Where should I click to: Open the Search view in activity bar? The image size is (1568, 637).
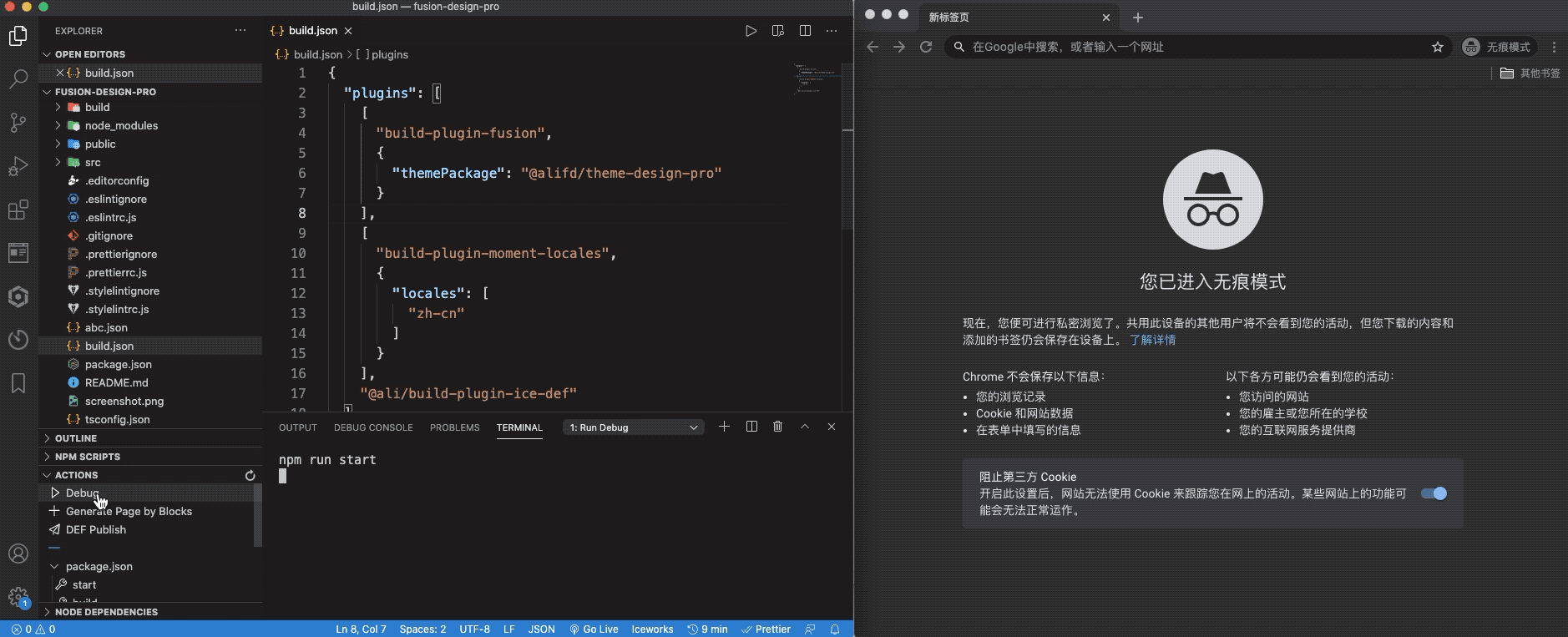pos(18,79)
